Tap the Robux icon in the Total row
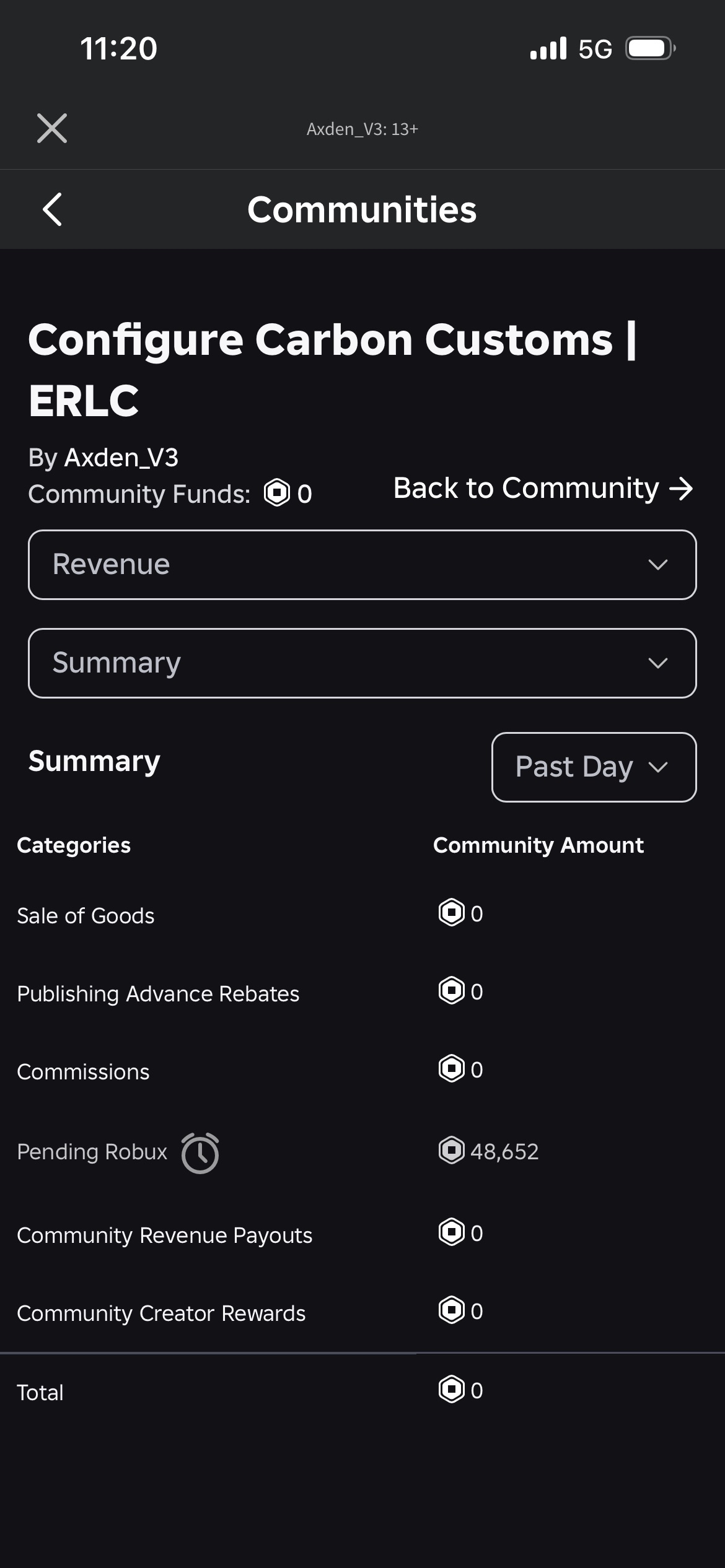The height and width of the screenshot is (1568, 725). [452, 1390]
